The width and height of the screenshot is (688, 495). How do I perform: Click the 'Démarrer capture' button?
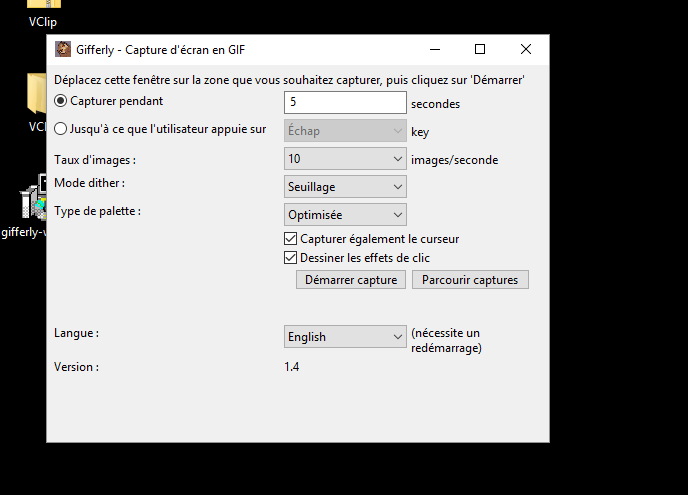tap(351, 280)
